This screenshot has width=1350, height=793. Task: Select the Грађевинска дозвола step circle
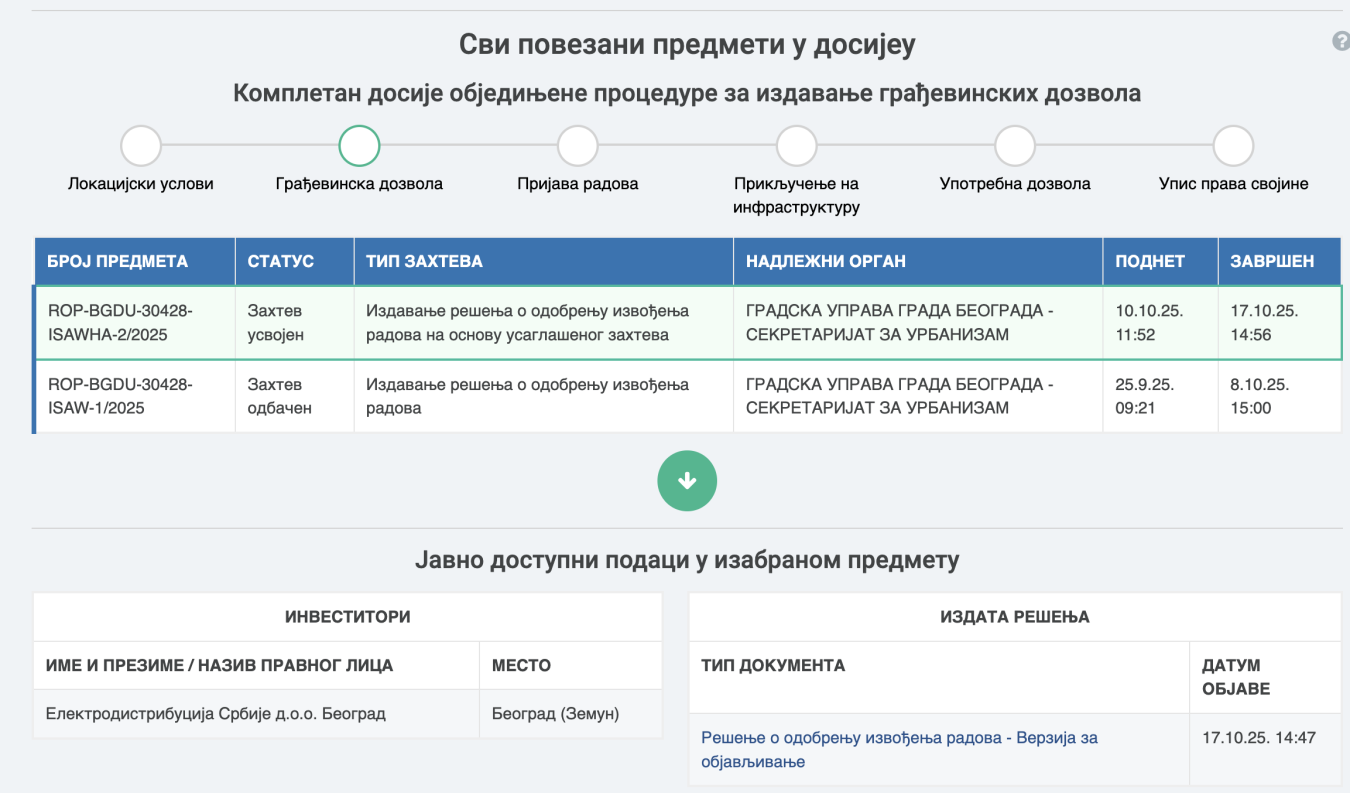(x=359, y=146)
